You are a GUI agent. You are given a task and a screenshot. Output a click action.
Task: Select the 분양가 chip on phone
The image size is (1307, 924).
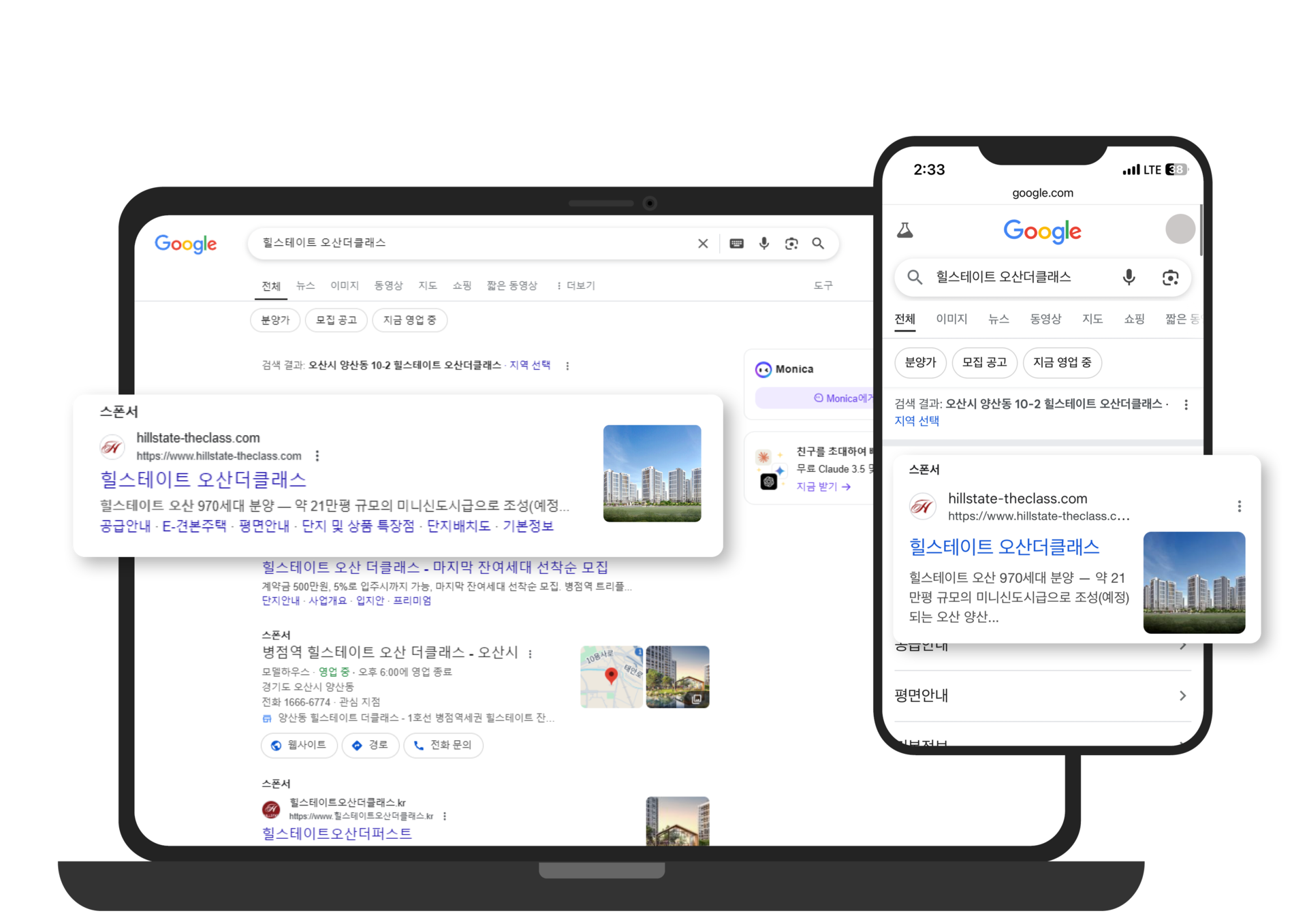click(x=920, y=362)
